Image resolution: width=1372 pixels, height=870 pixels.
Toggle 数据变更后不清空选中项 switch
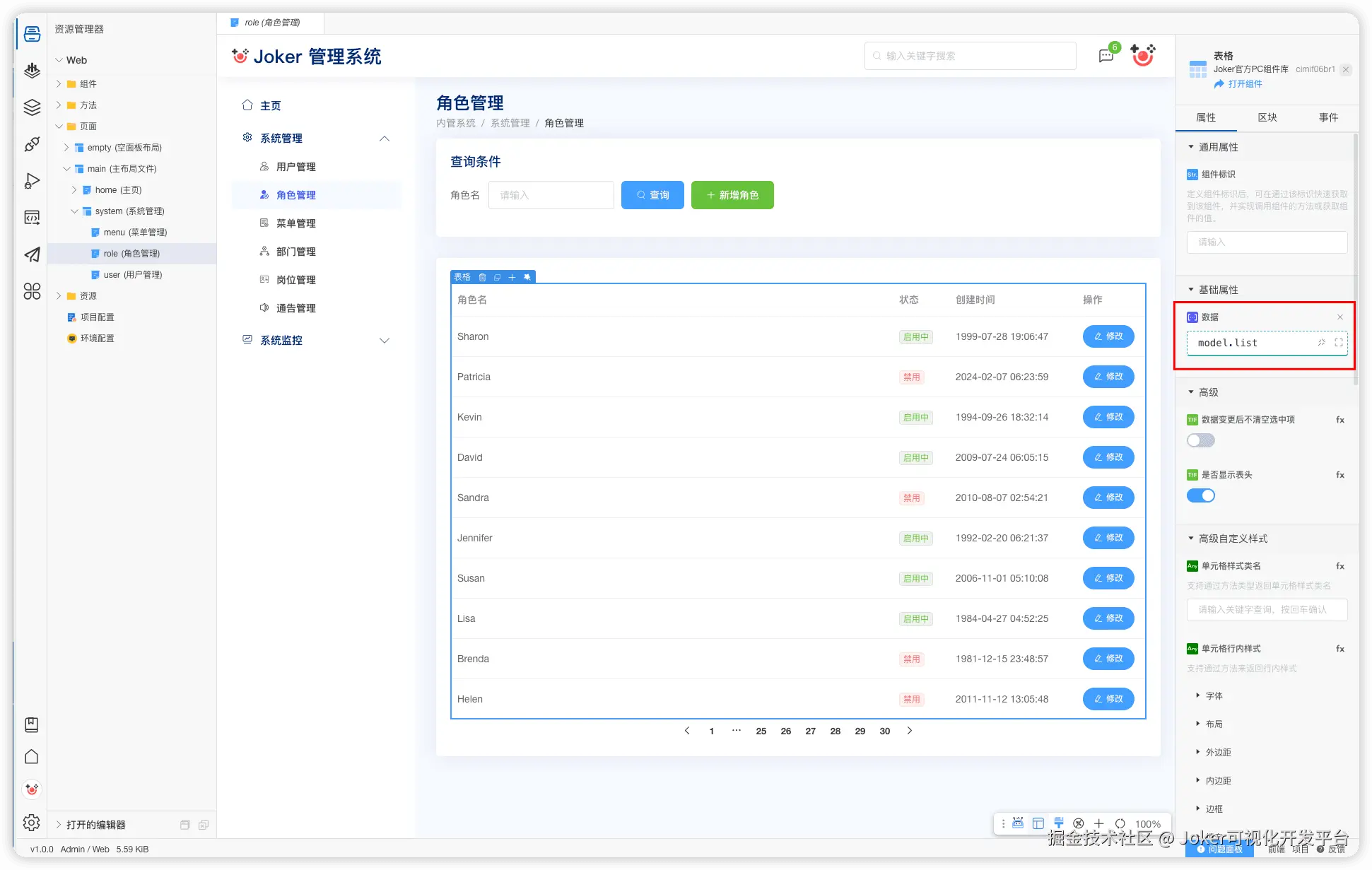(x=1200, y=440)
